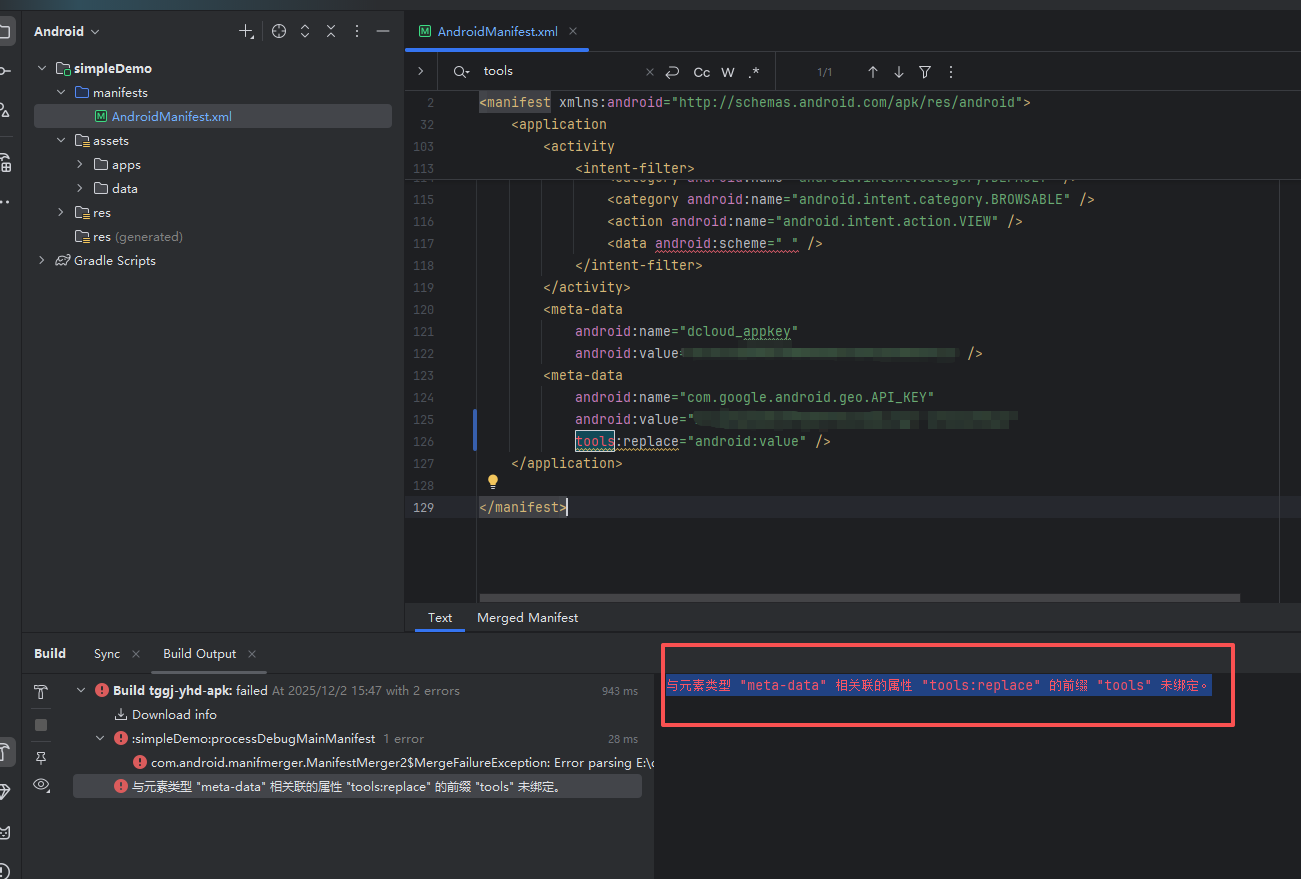The width and height of the screenshot is (1301, 879).
Task: Switch to the Merged Manifest tab
Action: (x=527, y=618)
